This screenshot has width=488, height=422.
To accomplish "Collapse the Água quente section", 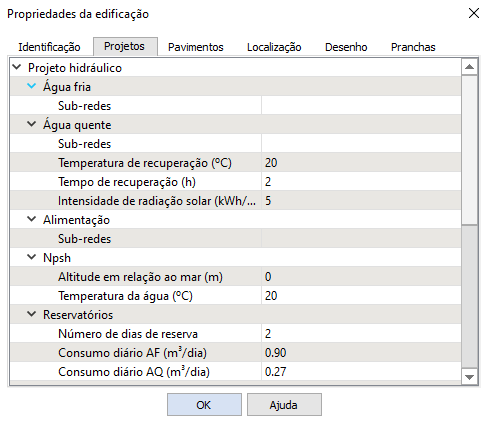I will point(31,124).
